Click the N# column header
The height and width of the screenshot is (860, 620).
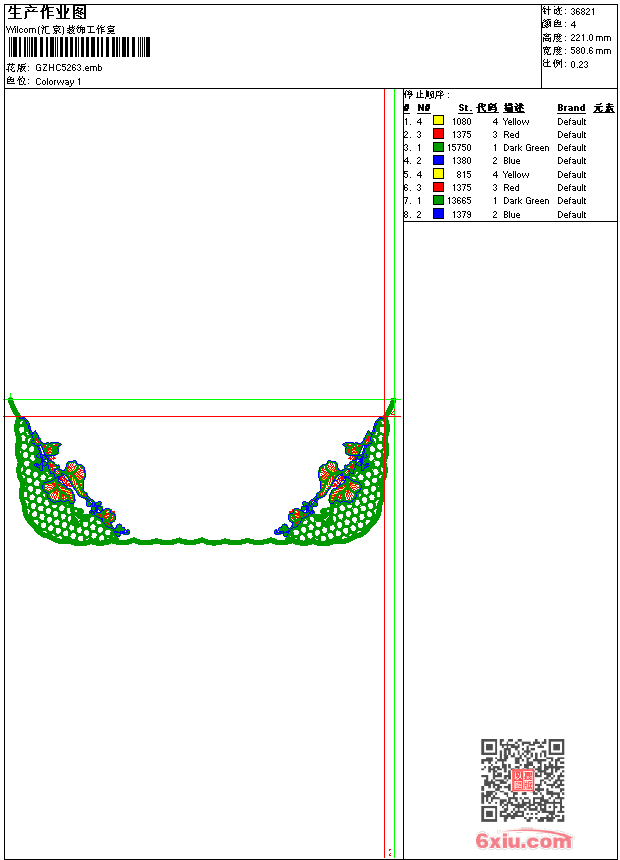click(423, 108)
